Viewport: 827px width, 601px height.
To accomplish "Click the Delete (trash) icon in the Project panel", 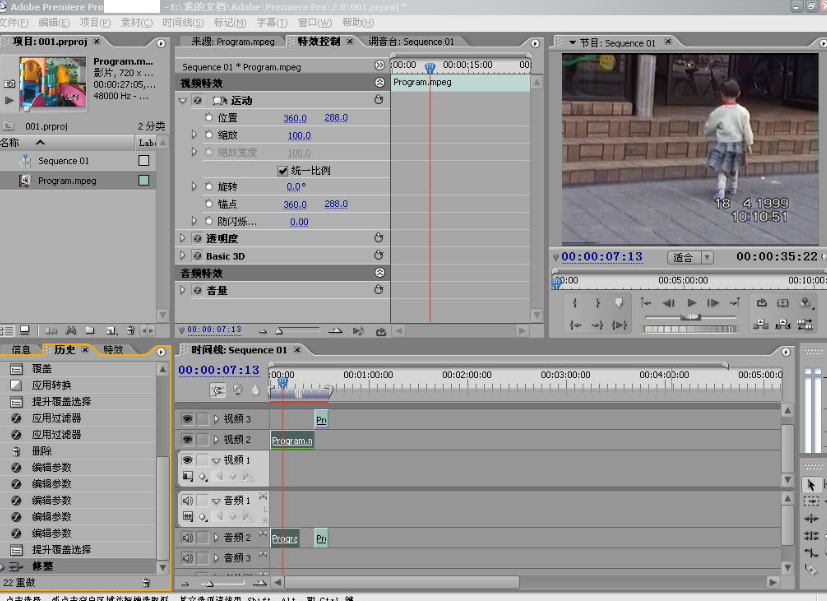I will [x=132, y=331].
